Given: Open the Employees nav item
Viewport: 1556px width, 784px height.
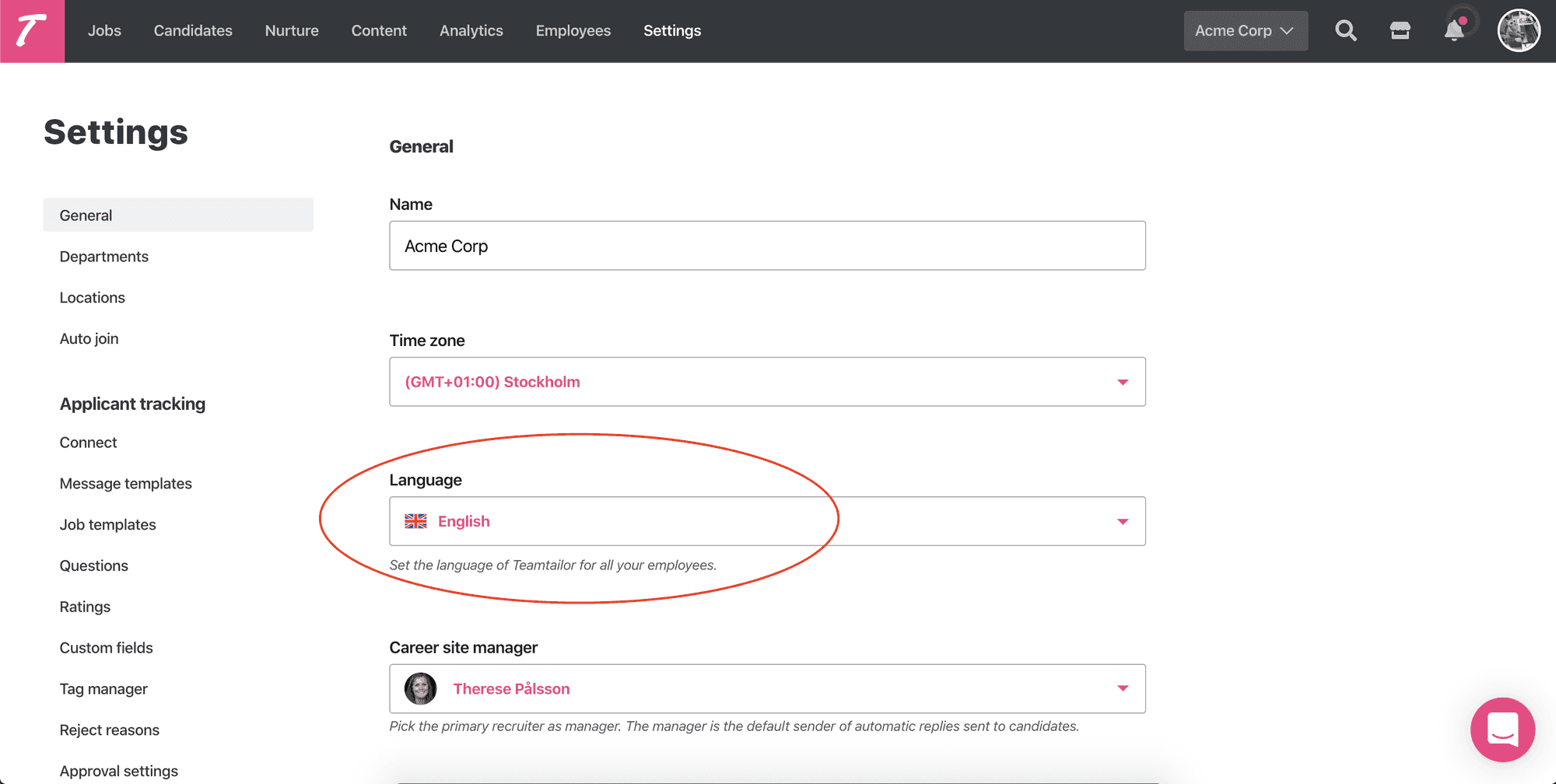Looking at the screenshot, I should pos(573,31).
